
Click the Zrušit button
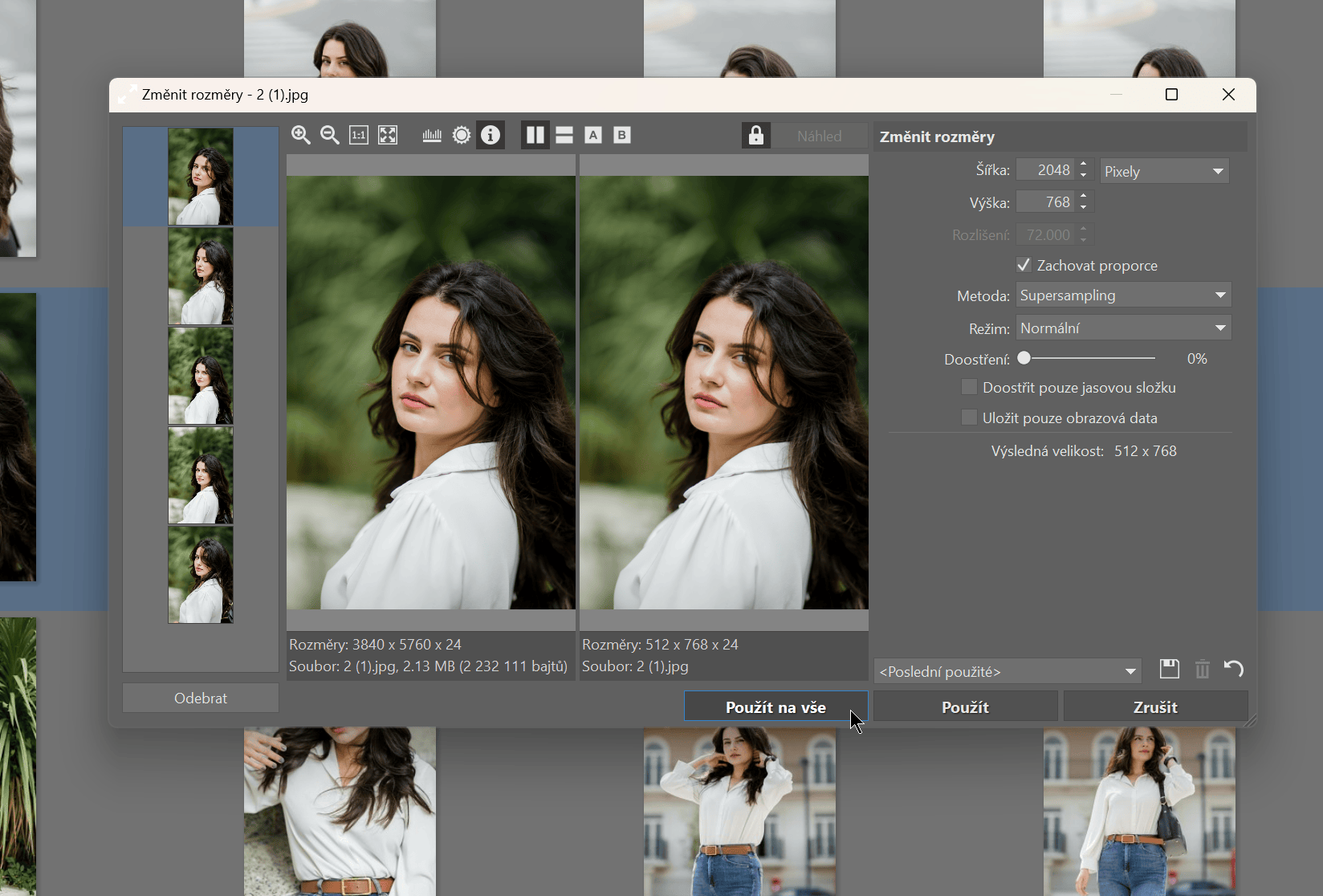pyautogui.click(x=1155, y=707)
